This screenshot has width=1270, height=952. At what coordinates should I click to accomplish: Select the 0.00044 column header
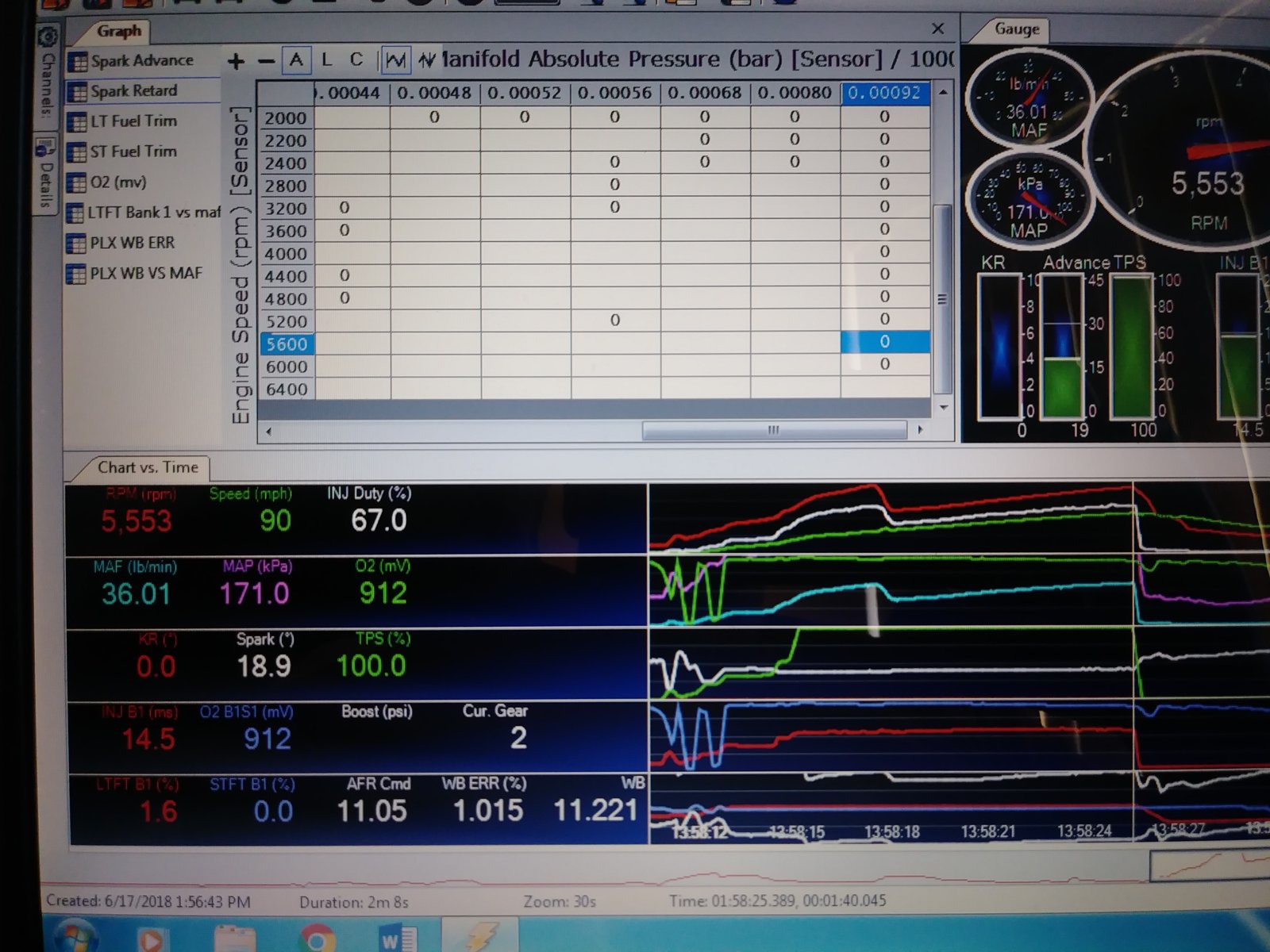[353, 93]
